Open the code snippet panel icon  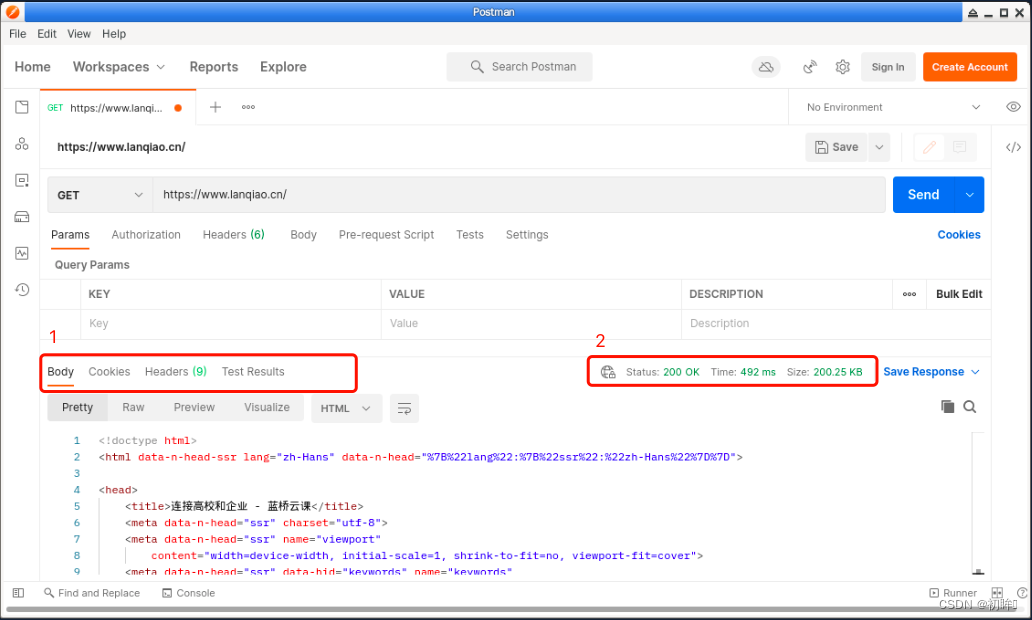tap(1014, 147)
